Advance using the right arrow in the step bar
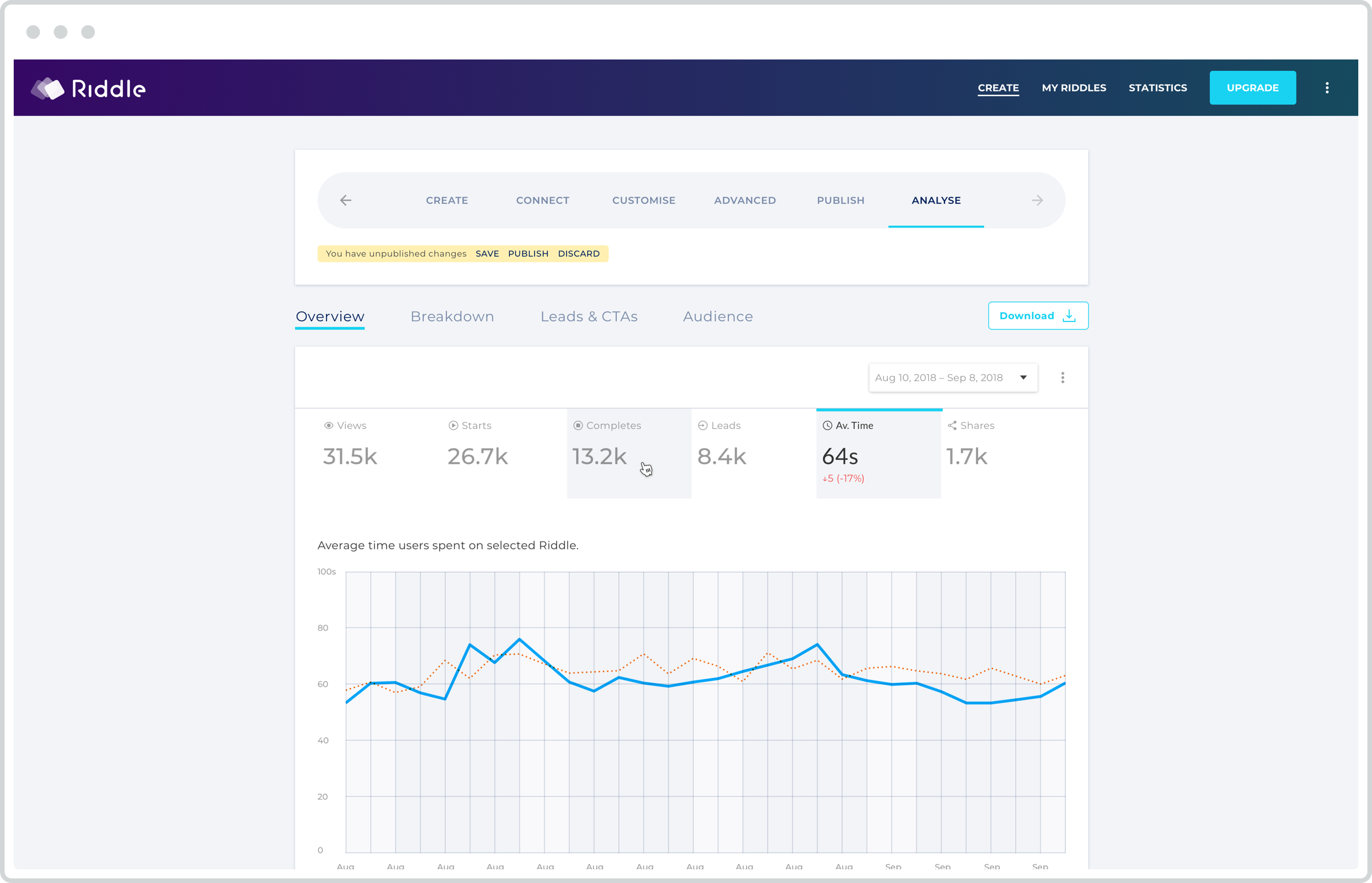 (1037, 200)
